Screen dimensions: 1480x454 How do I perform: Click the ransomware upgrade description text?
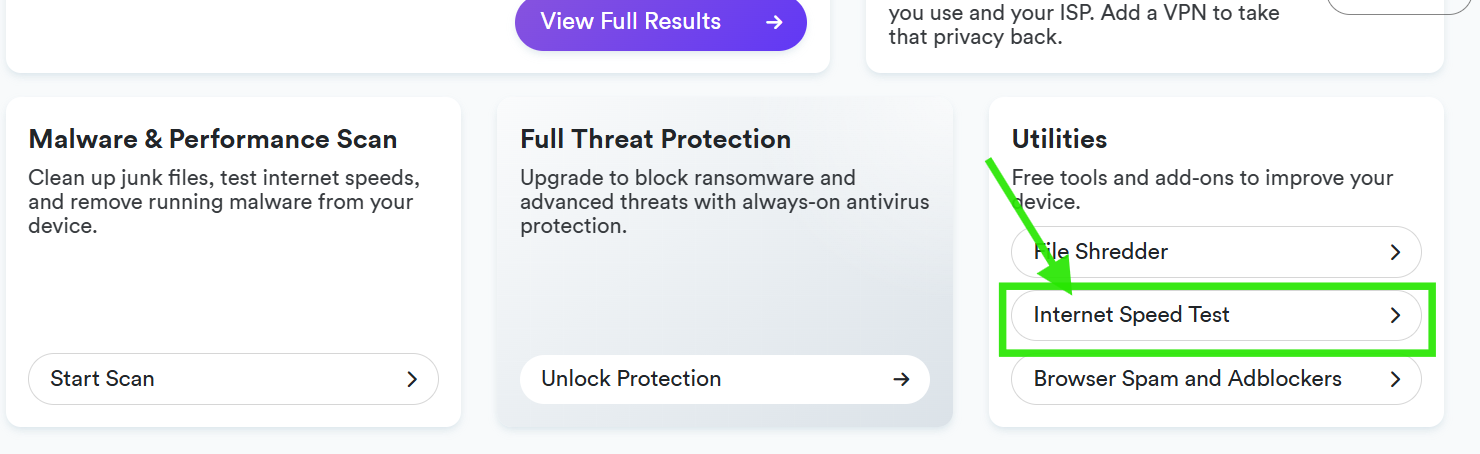pos(725,202)
